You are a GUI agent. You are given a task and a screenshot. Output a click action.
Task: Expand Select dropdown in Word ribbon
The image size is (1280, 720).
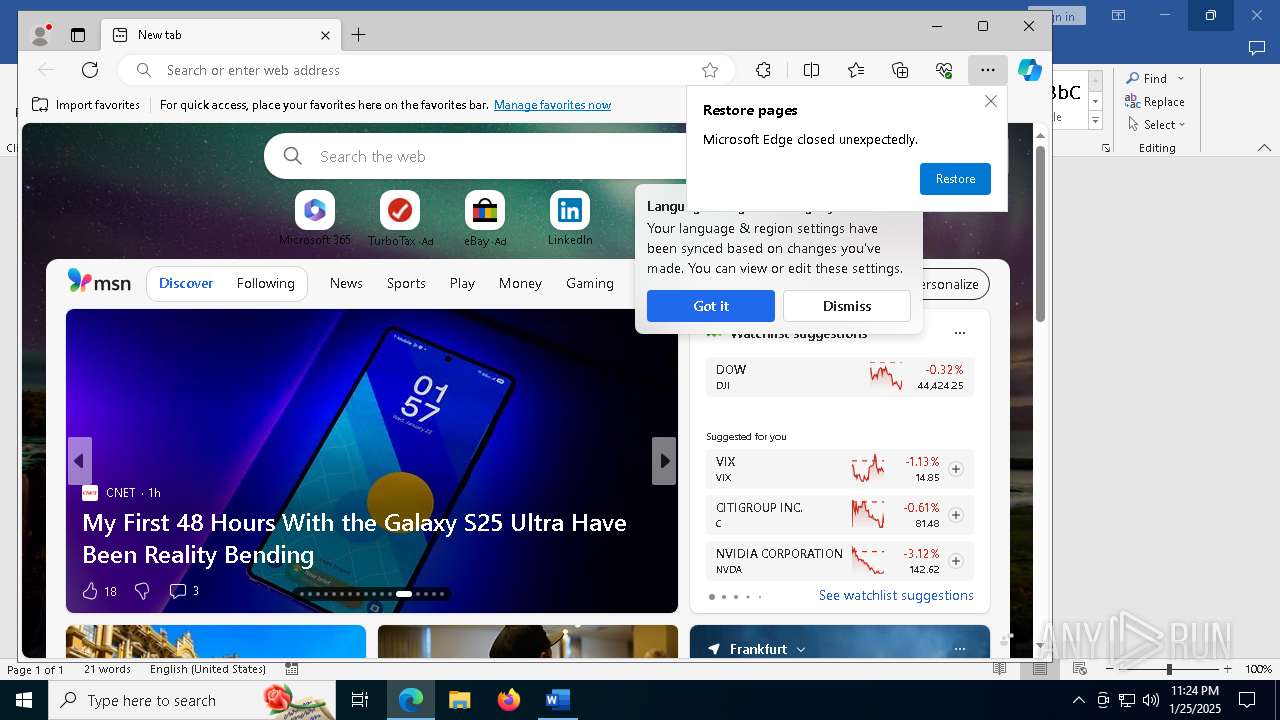tap(1182, 125)
